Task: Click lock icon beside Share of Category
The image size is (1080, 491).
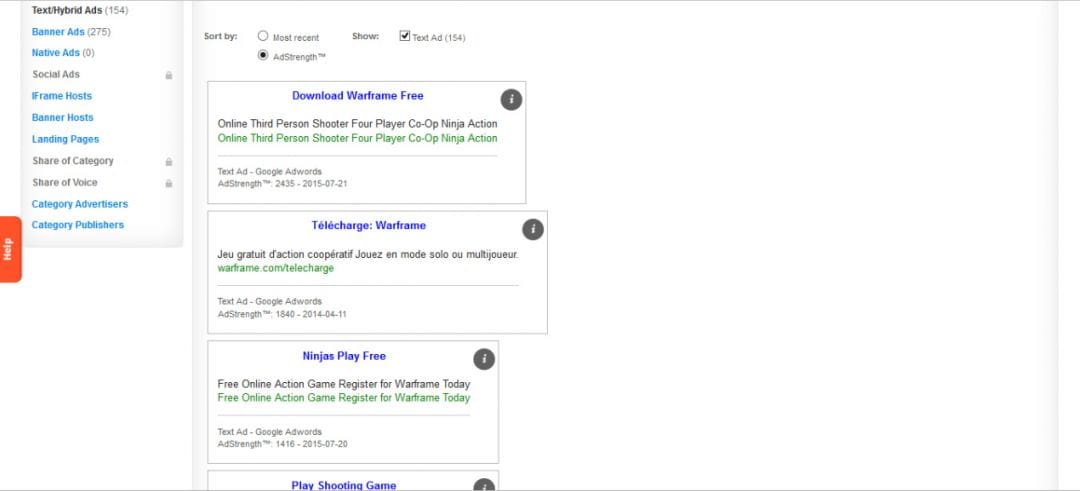Action: click(x=169, y=162)
